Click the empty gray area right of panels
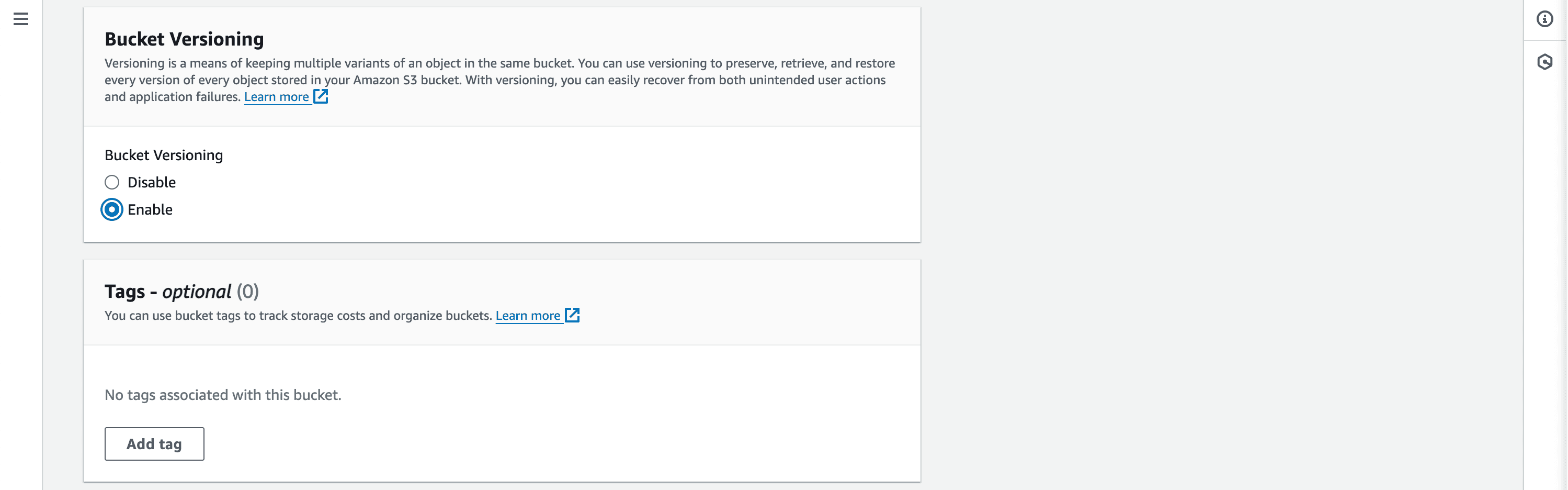Viewport: 1568px width, 490px height. click(1218, 244)
